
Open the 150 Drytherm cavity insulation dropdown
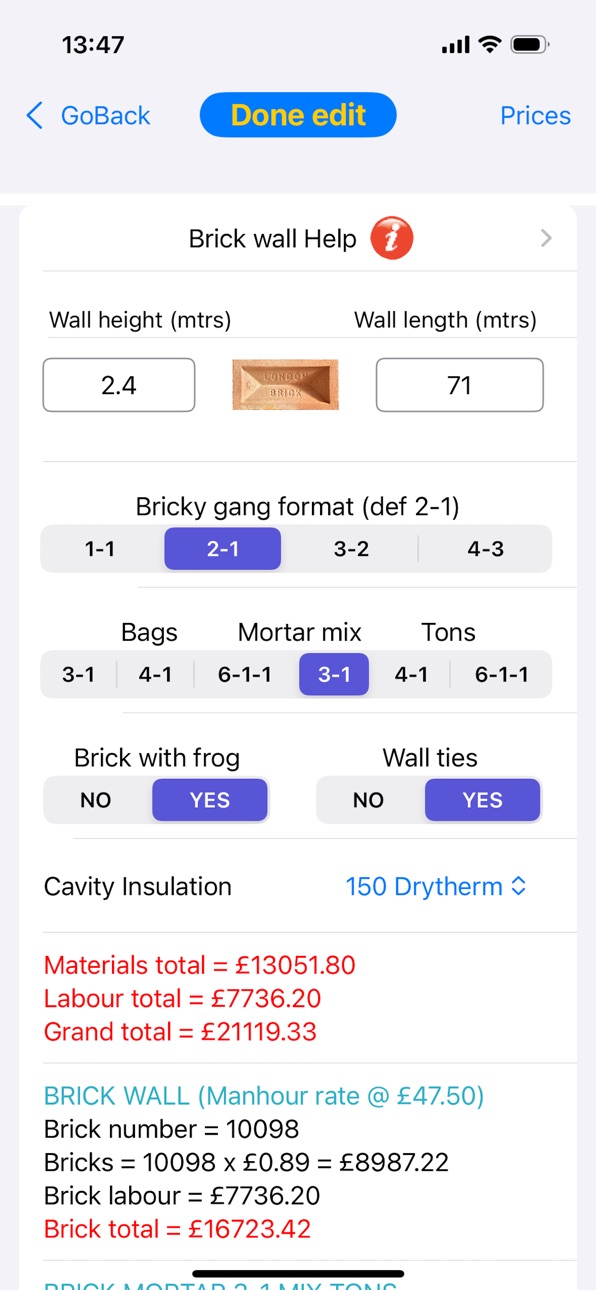[436, 886]
